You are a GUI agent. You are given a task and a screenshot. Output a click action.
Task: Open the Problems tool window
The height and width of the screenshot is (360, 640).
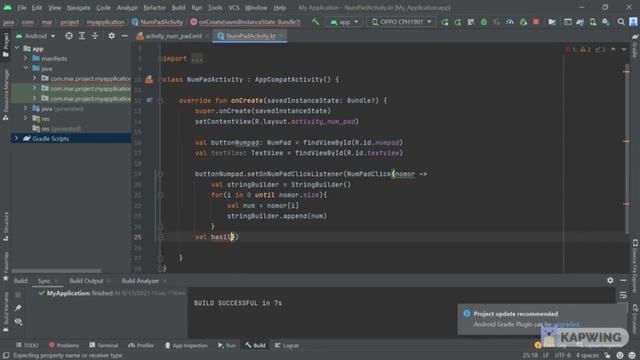tap(64, 345)
